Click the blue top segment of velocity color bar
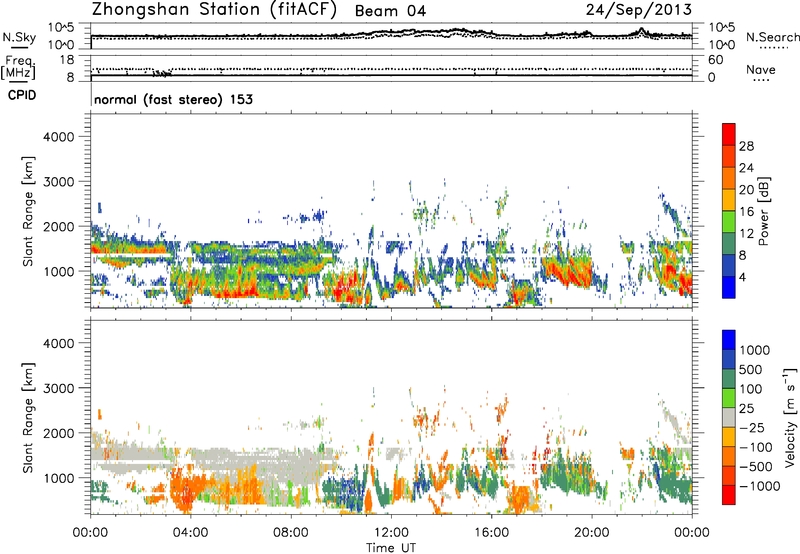The image size is (800, 554). coord(729,339)
